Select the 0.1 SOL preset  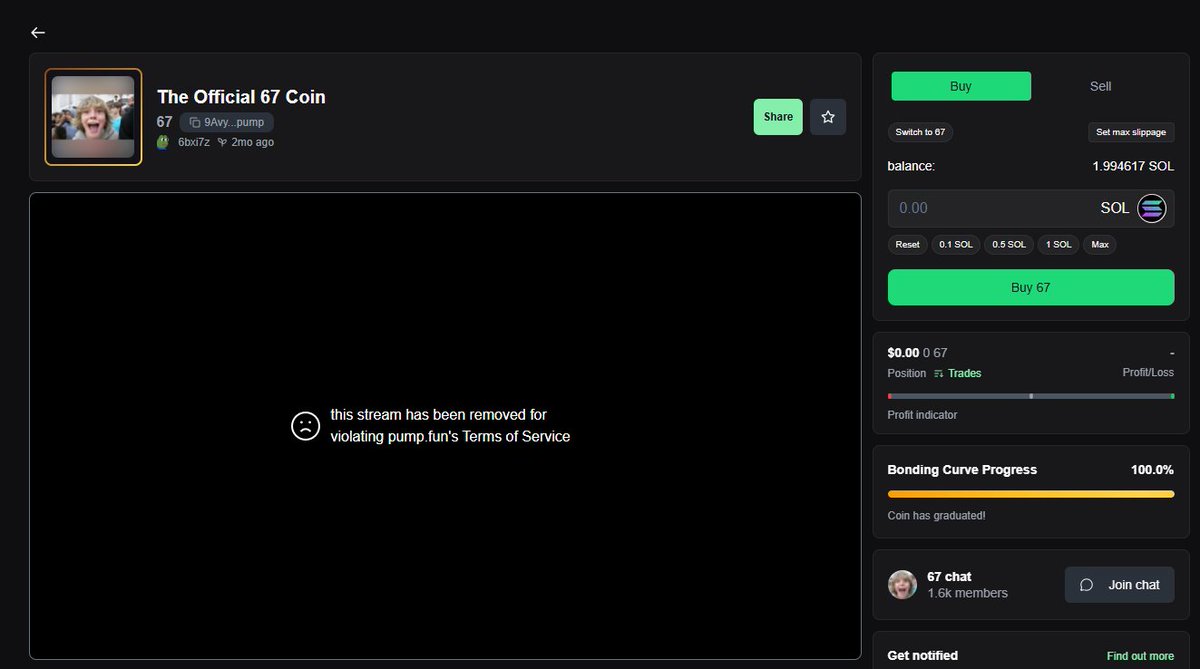(956, 244)
